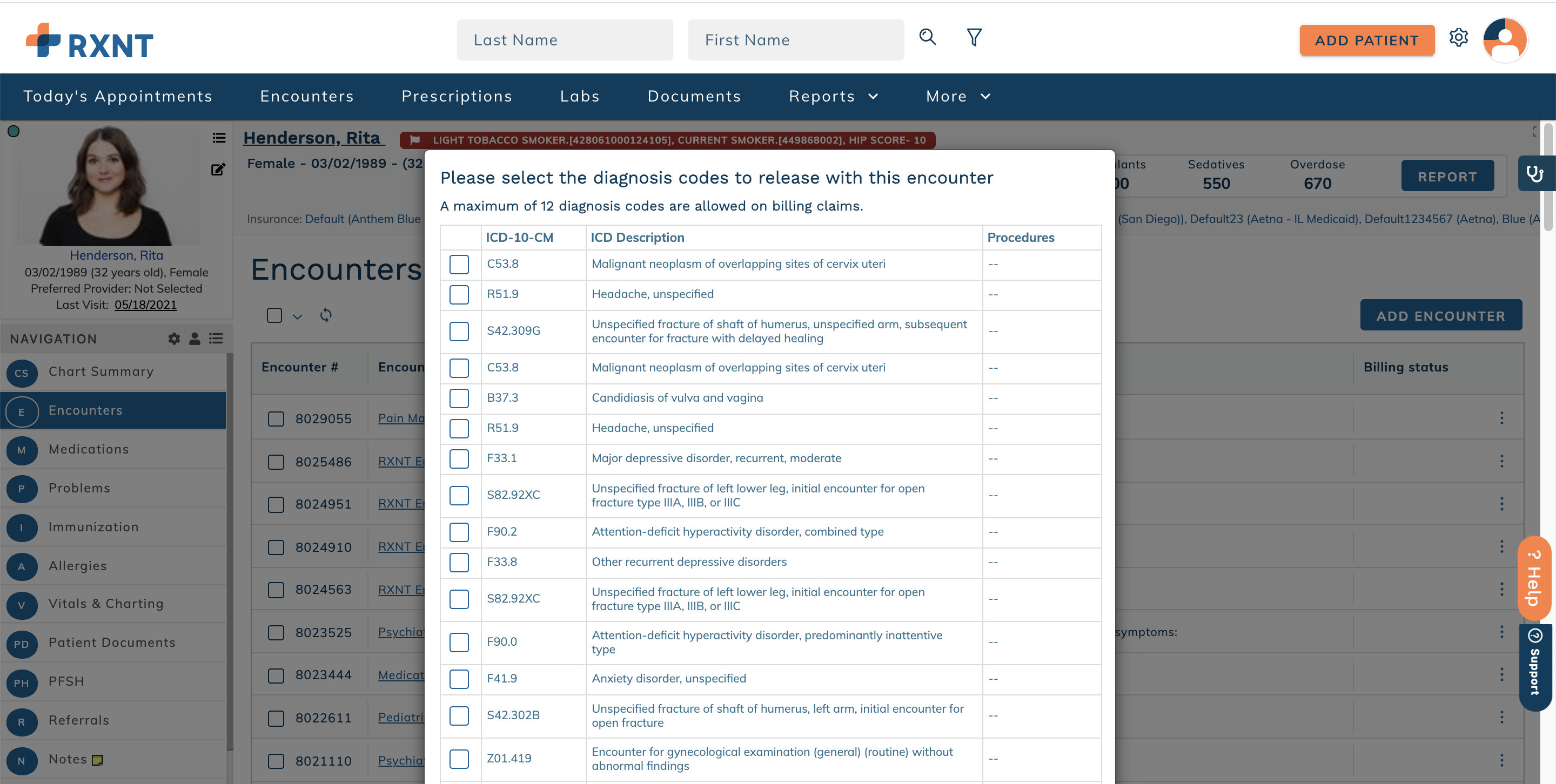Switch to the Prescriptions tab
Viewport: 1556px width, 784px height.
click(457, 96)
